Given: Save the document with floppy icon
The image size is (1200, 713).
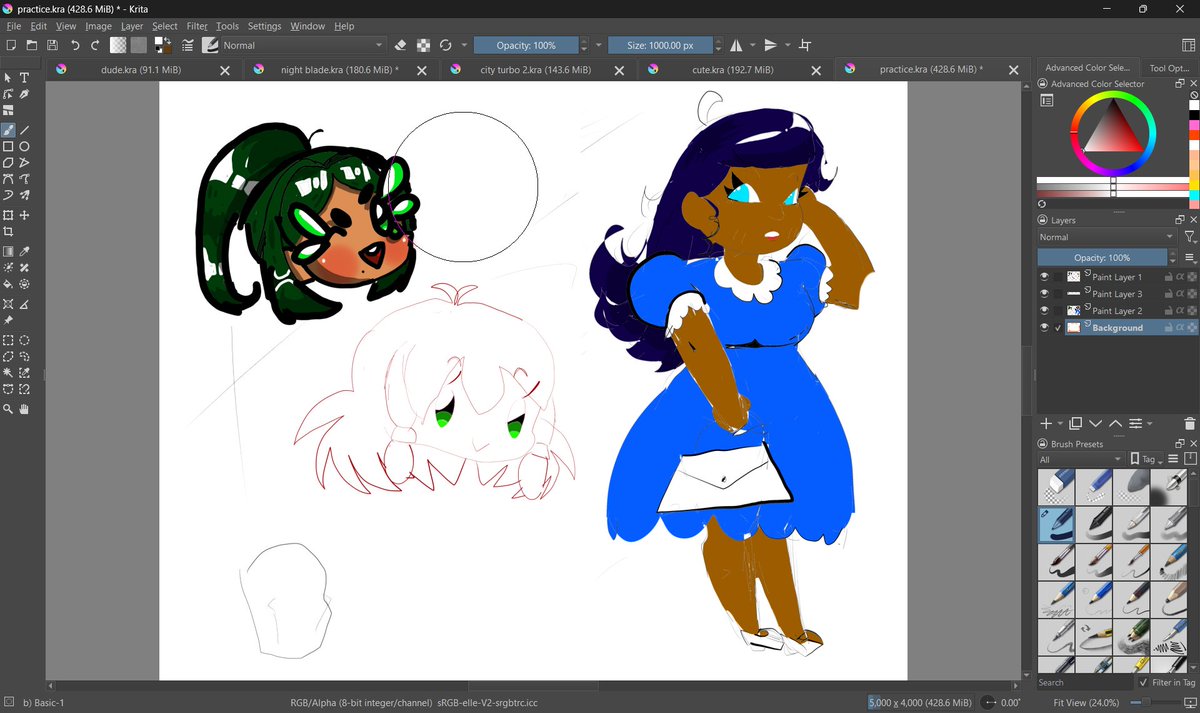Looking at the screenshot, I should [x=51, y=45].
